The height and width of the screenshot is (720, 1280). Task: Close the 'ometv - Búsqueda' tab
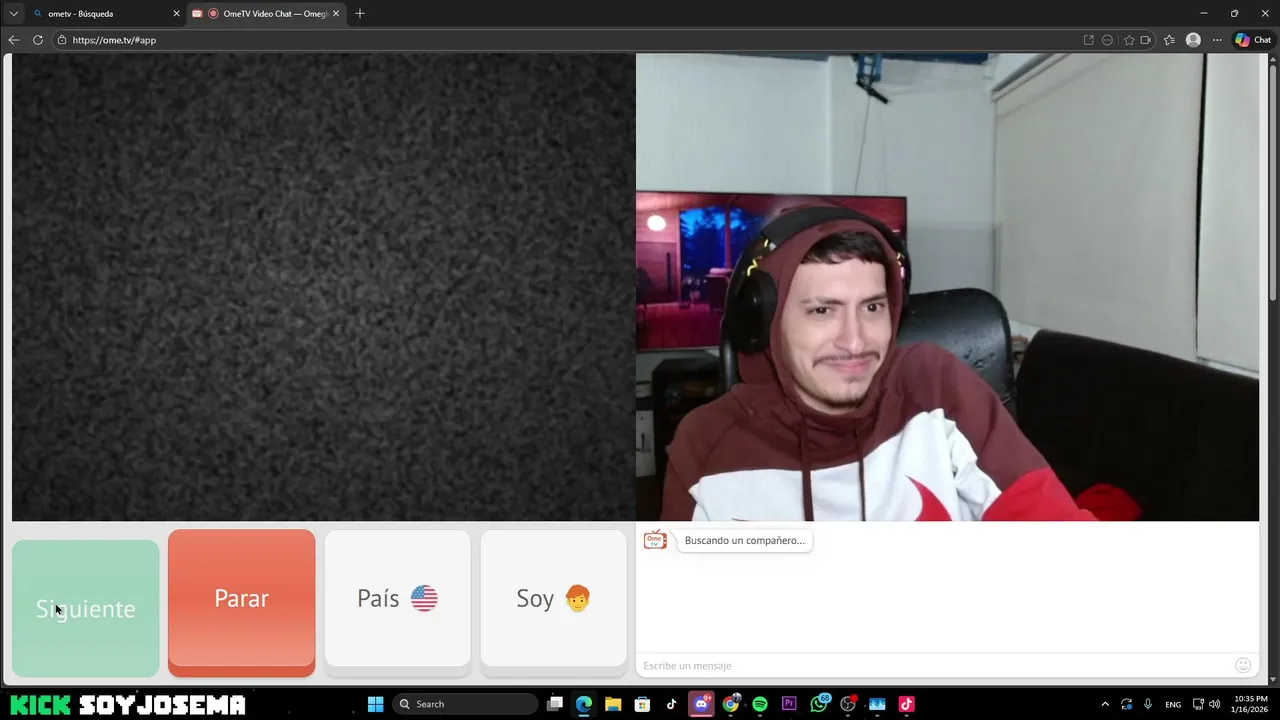click(x=177, y=14)
